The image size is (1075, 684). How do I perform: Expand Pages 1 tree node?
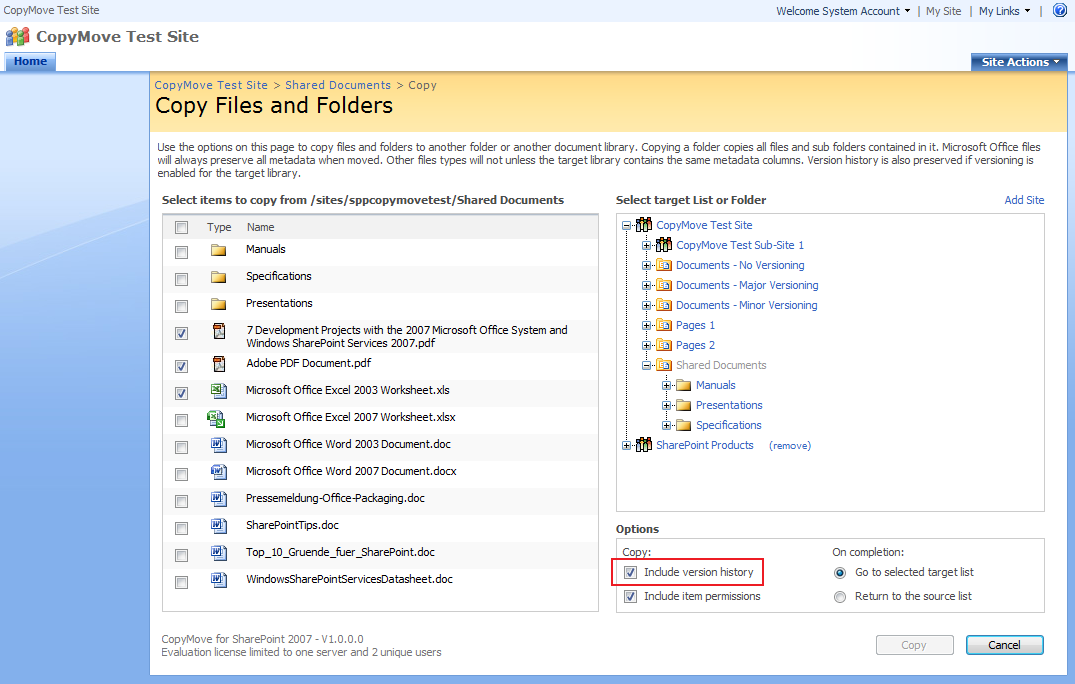(x=646, y=326)
